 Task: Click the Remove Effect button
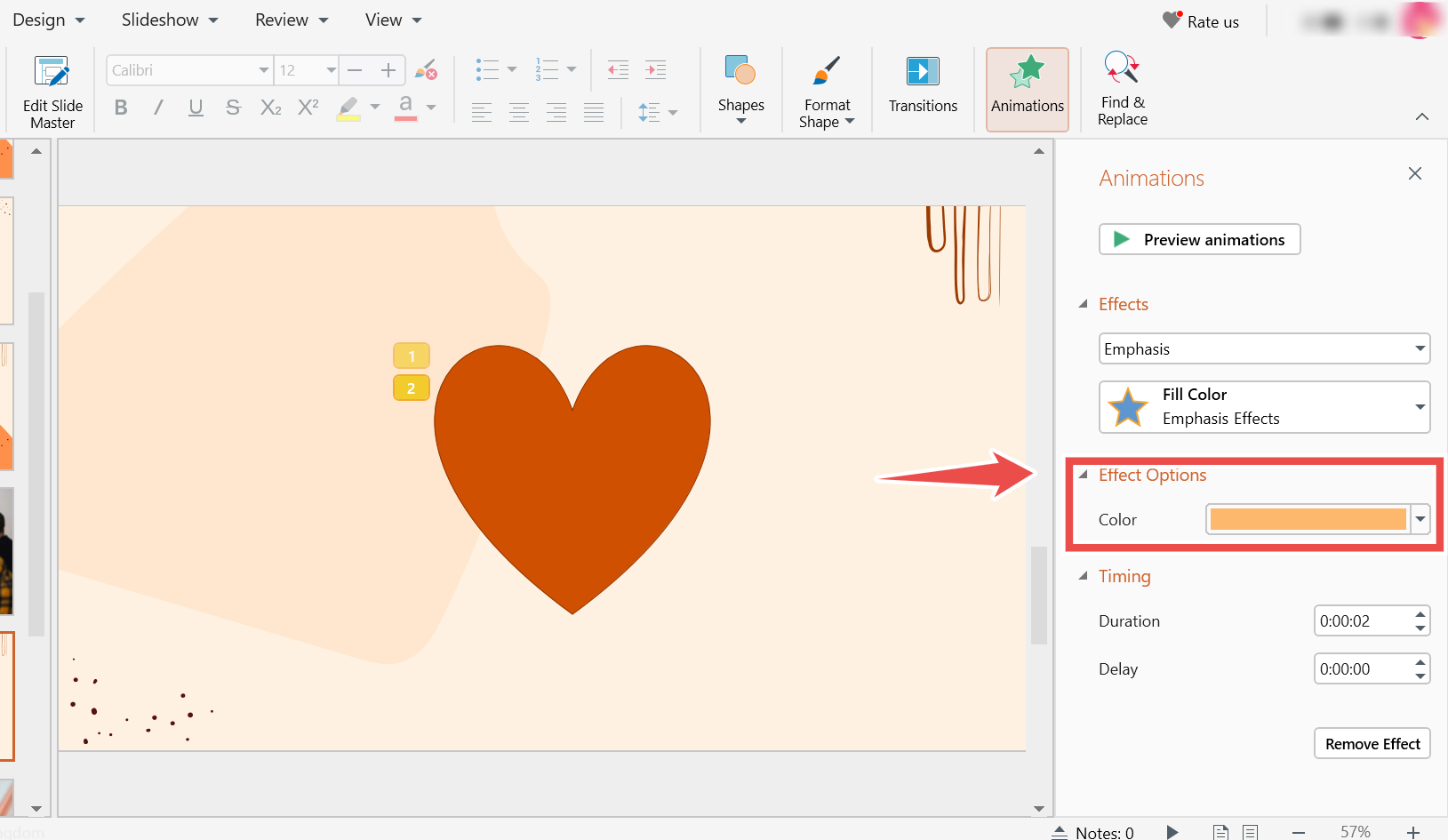coord(1372,743)
